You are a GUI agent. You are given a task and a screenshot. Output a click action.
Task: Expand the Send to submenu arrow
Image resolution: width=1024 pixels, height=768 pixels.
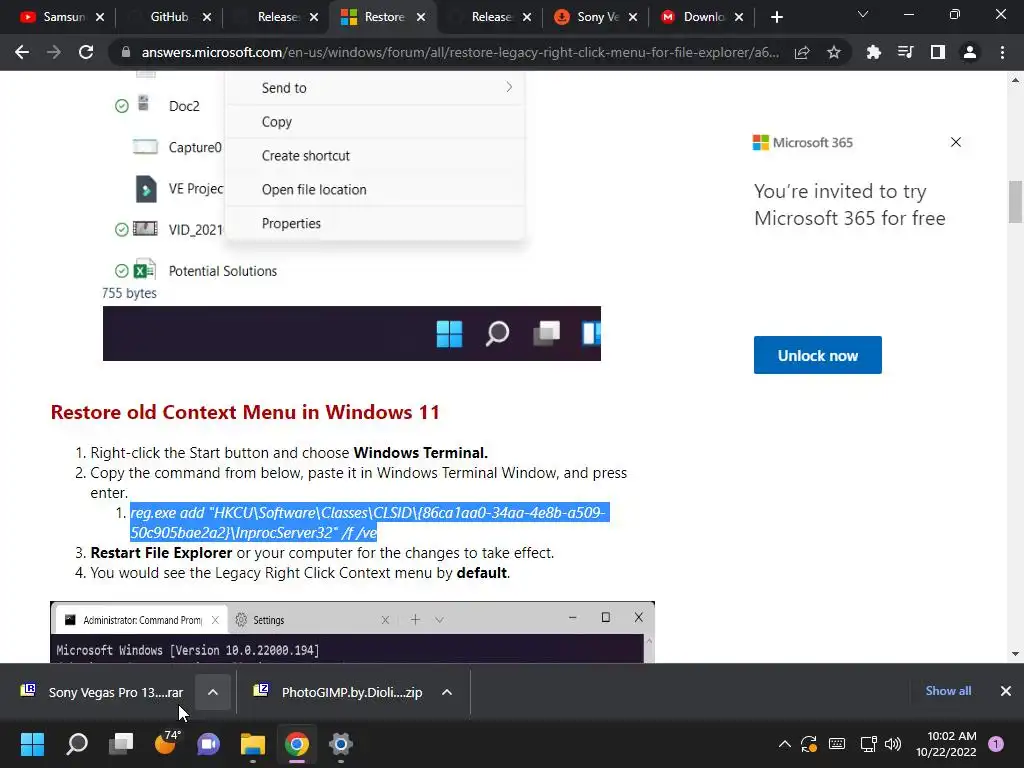pos(509,88)
